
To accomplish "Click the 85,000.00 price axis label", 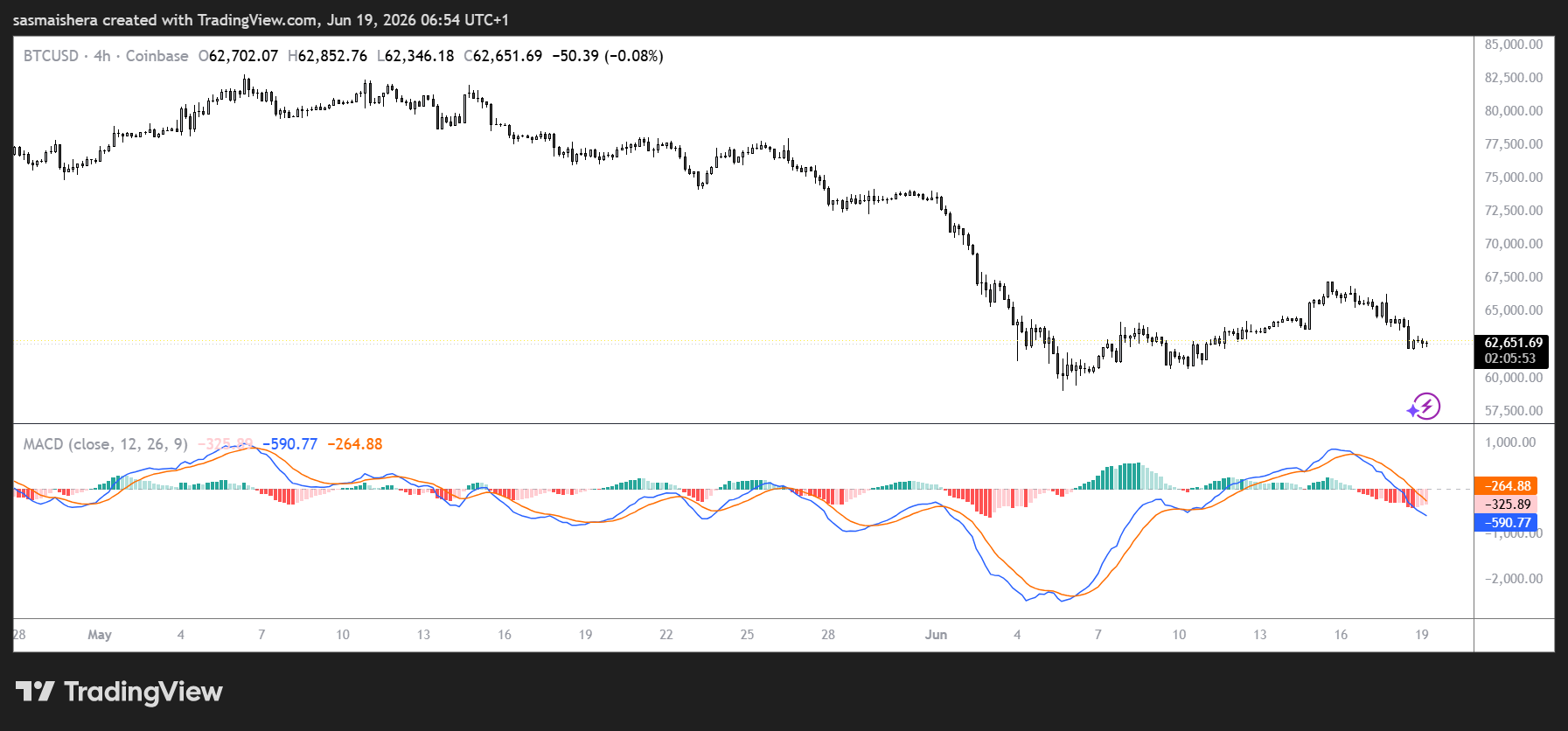I will point(1514,45).
